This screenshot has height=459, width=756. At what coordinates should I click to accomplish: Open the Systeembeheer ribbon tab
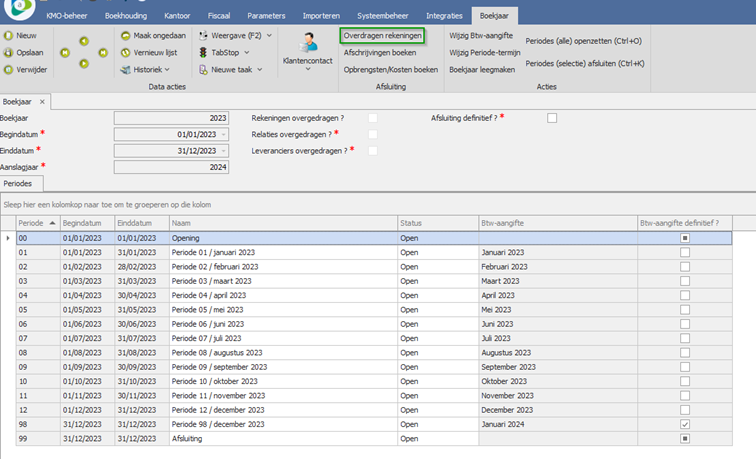point(381,16)
